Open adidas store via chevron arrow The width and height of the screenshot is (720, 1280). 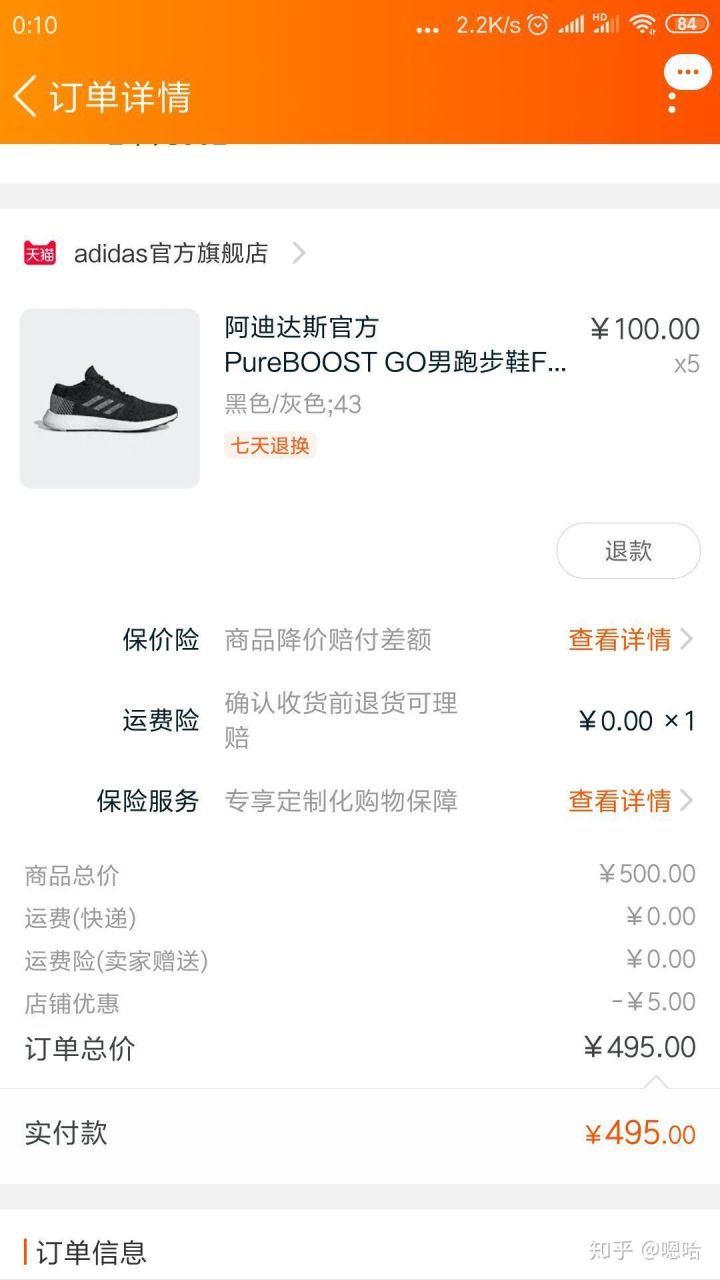(x=298, y=253)
